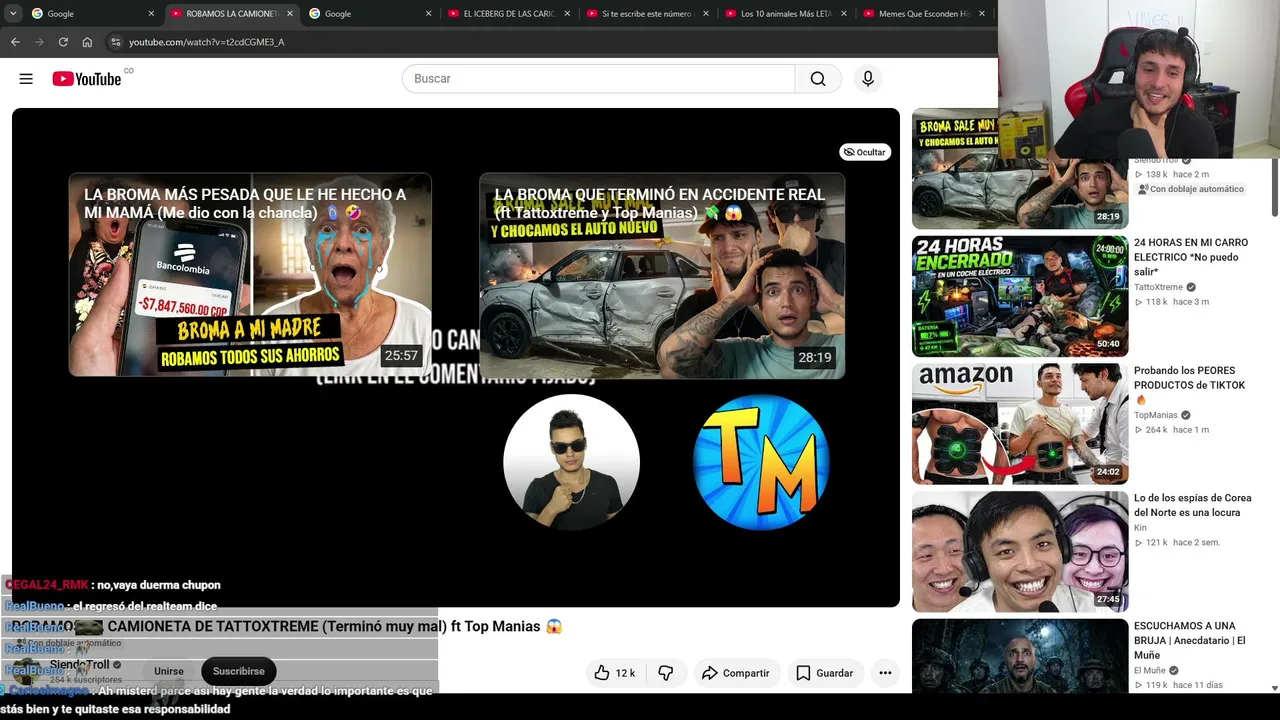
Task: Select the ROBAMOS LA CAMIONETA tab
Action: click(231, 14)
